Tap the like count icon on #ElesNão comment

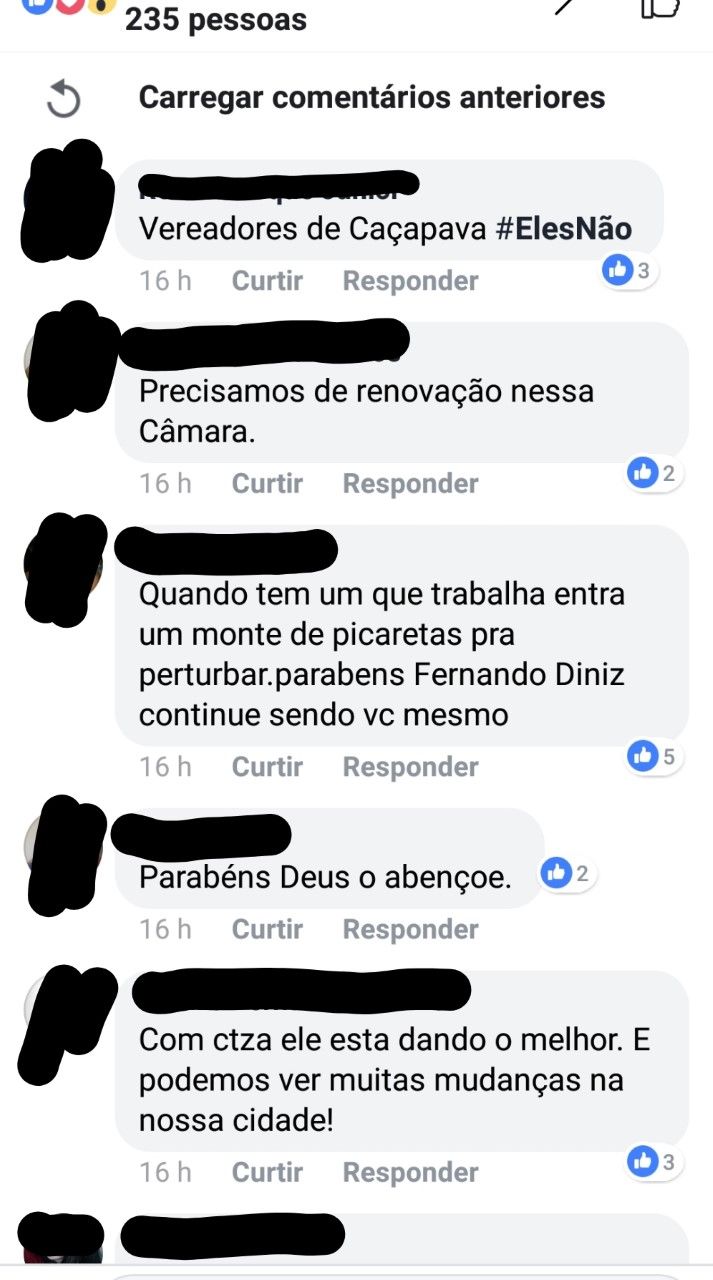tap(630, 270)
